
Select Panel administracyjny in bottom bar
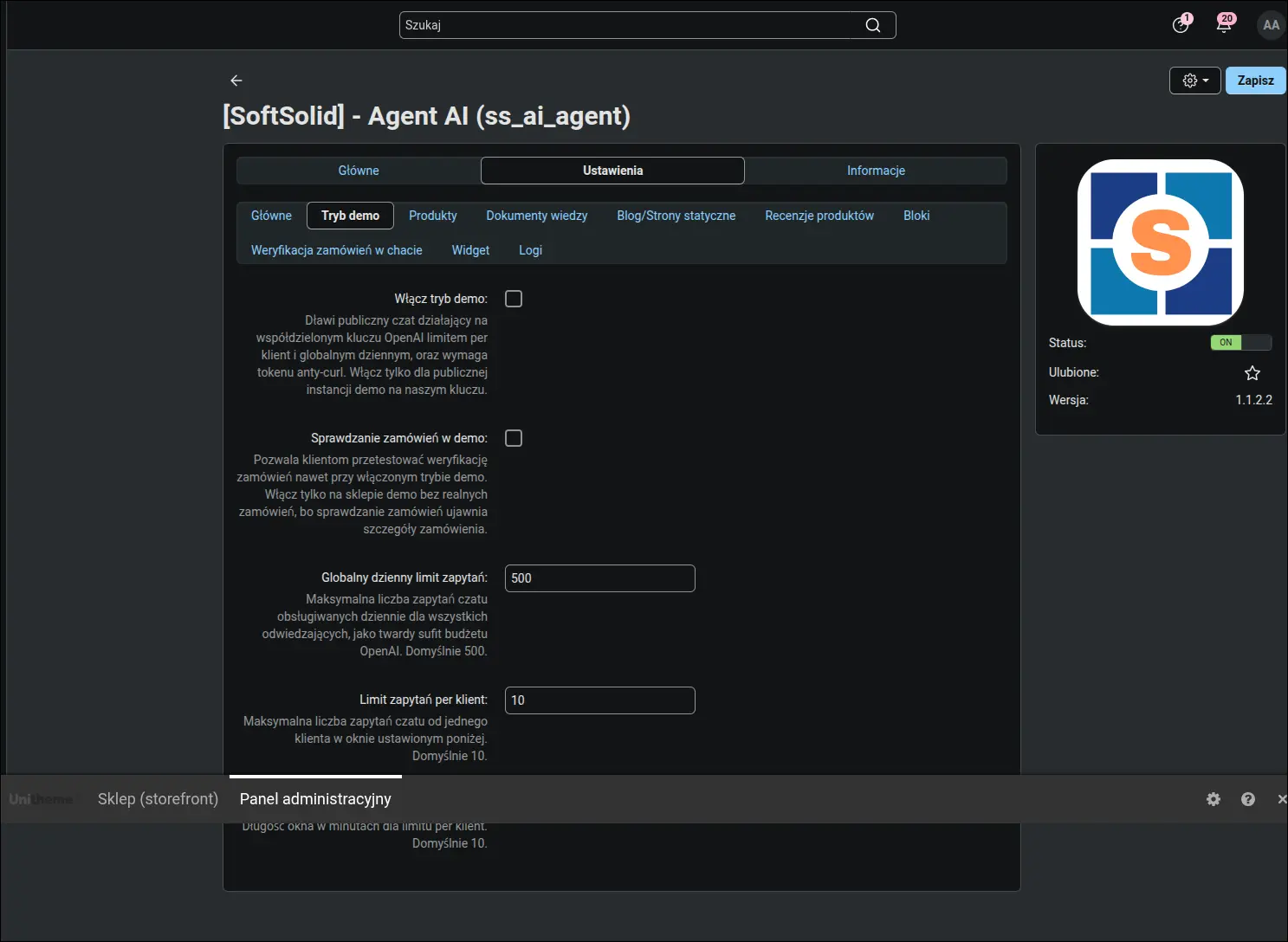(315, 799)
